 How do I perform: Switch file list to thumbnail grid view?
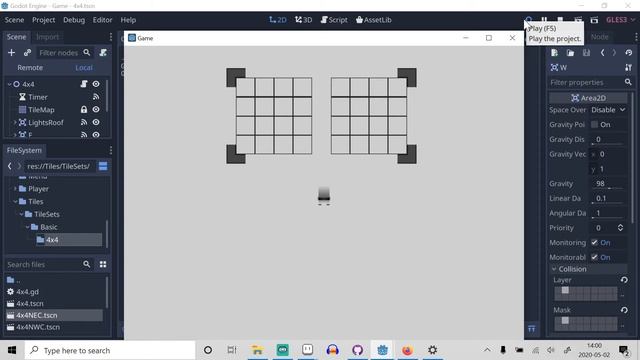(x=103, y=264)
